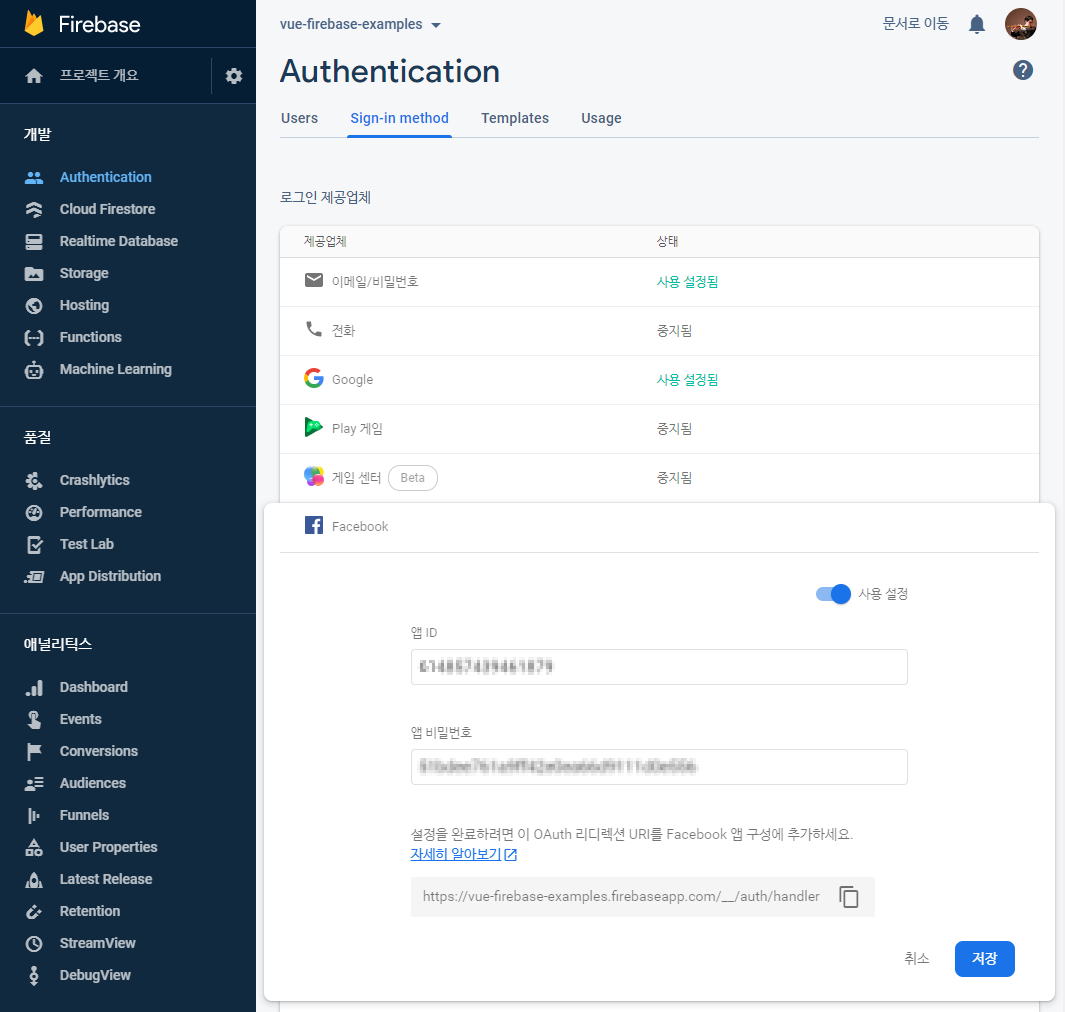
Task: Click the Funnels icon
Action: point(34,815)
